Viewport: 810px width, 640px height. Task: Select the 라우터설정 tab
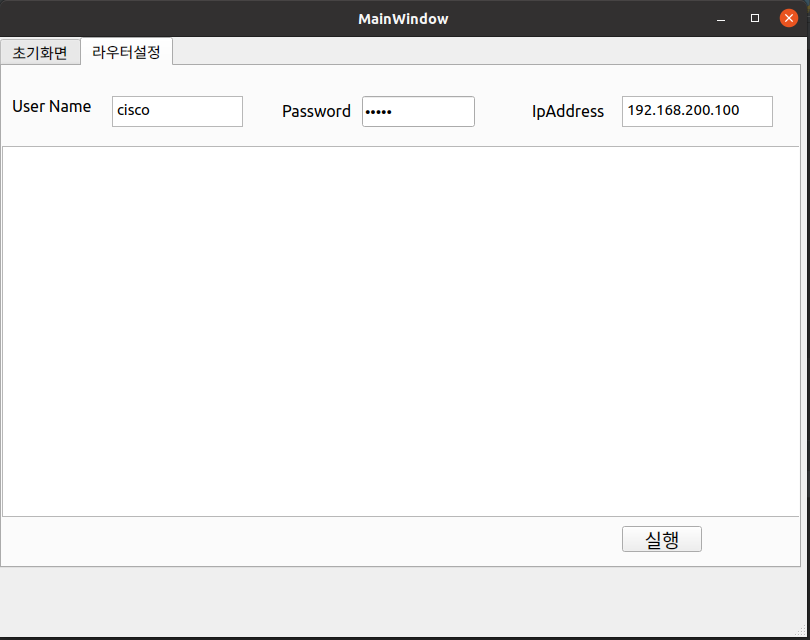(127, 52)
